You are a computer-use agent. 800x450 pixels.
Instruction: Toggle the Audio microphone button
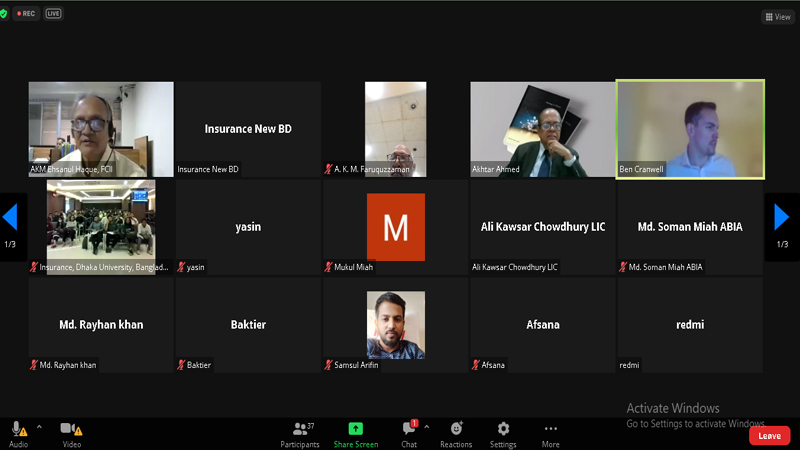pos(18,434)
